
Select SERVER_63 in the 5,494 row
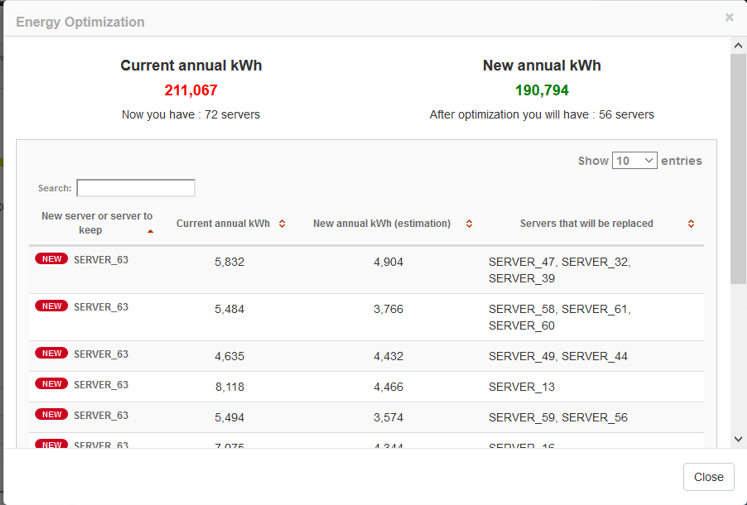(101, 415)
